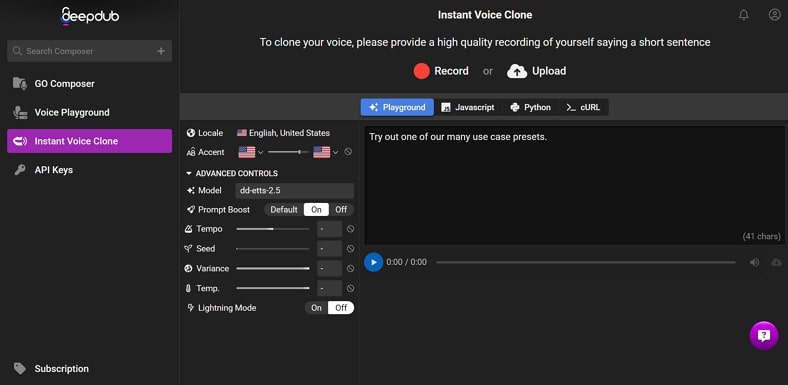The width and height of the screenshot is (788, 385).
Task: Click the Tempo slider
Action: [273, 229]
